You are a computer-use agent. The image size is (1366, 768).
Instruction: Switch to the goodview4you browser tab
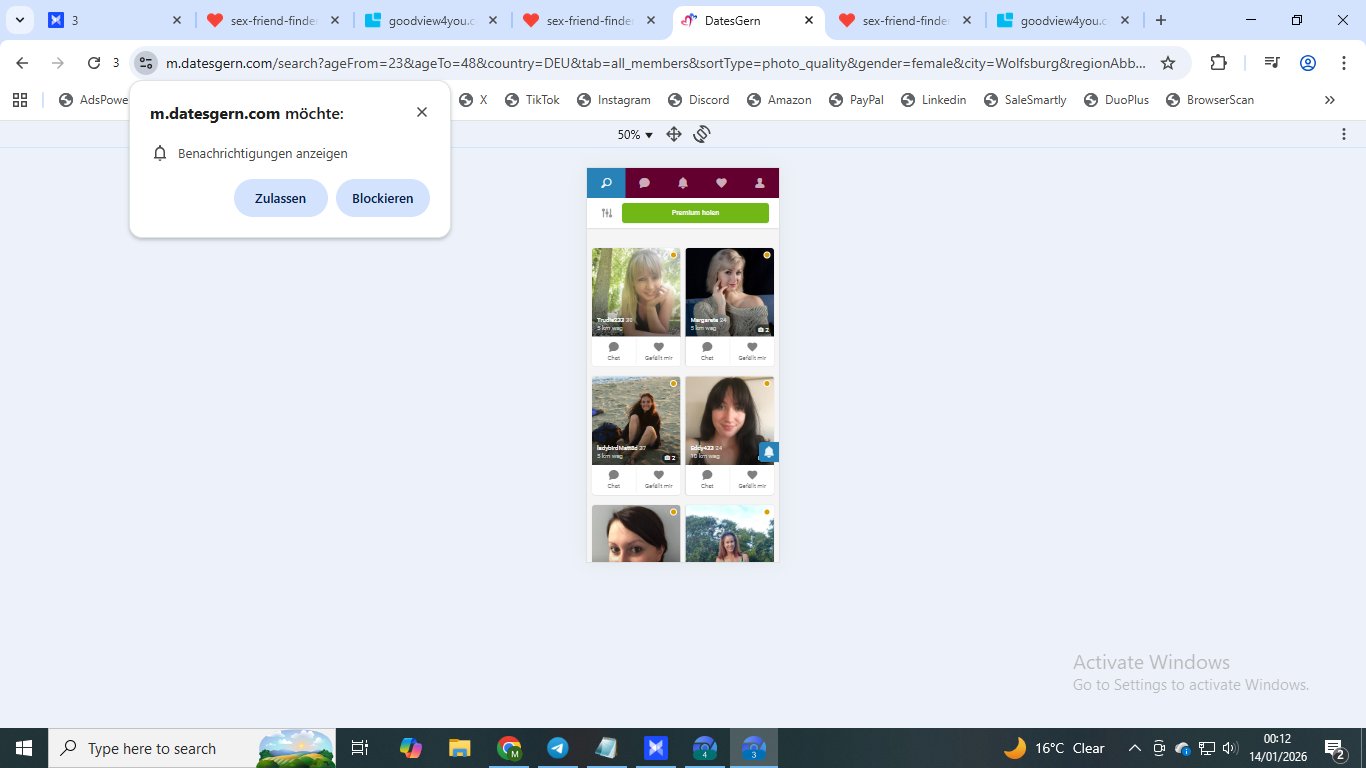(x=430, y=20)
